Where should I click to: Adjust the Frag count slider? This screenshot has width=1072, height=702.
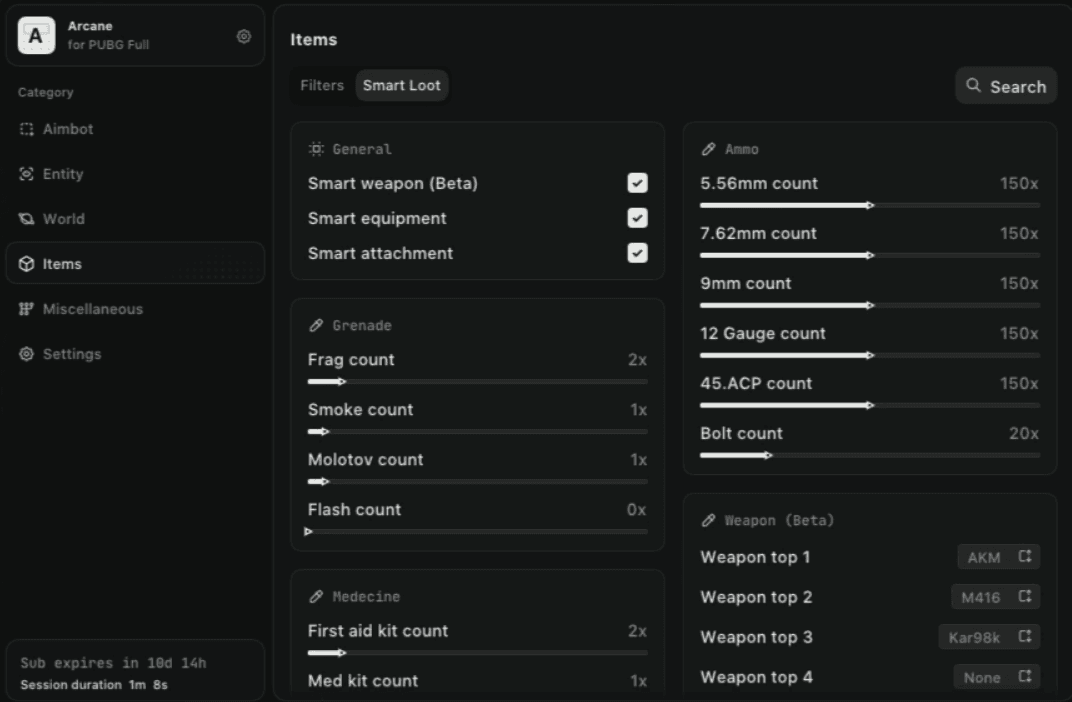[x=477, y=381]
